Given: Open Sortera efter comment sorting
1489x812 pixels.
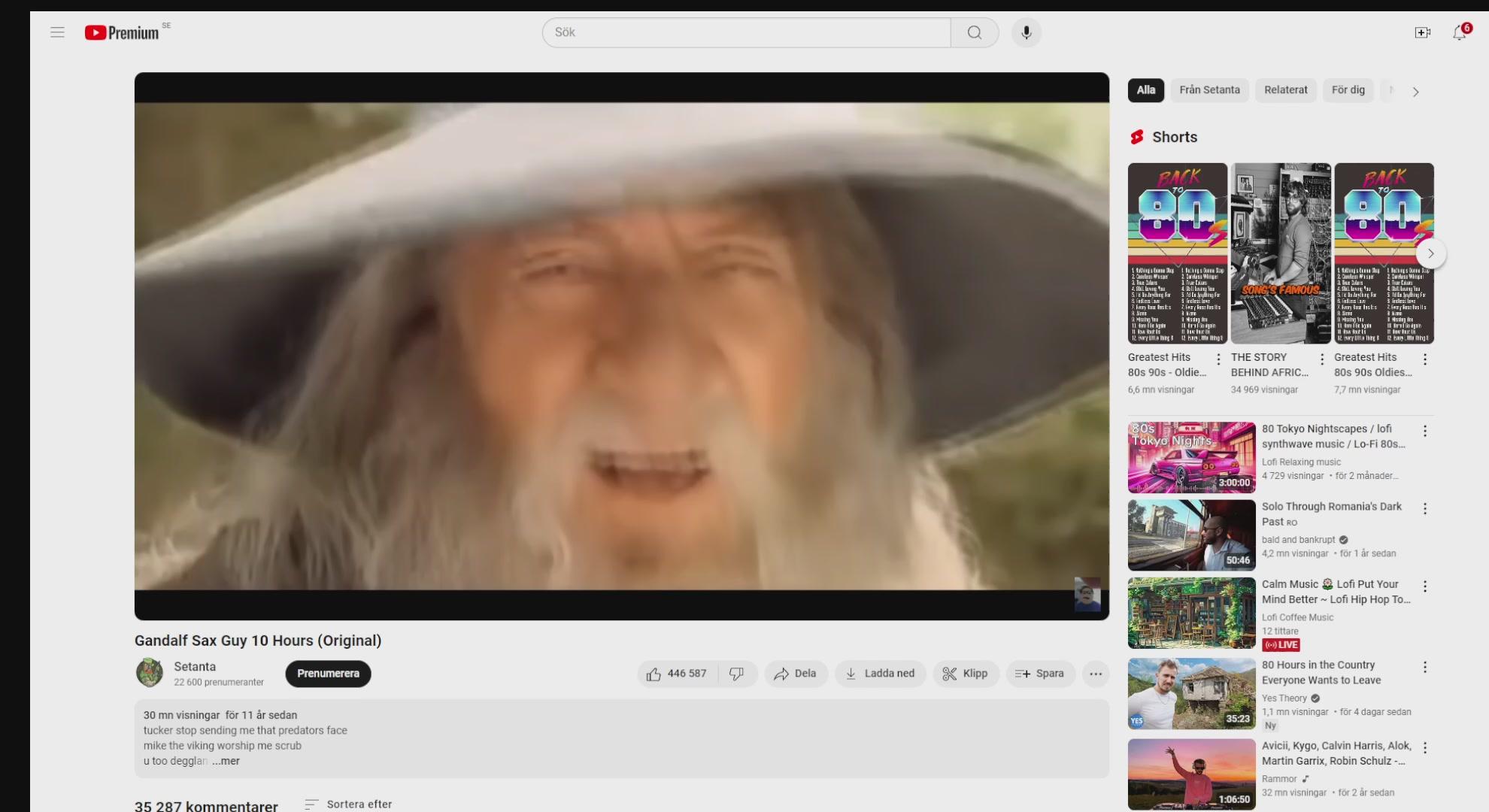Looking at the screenshot, I should click(348, 804).
